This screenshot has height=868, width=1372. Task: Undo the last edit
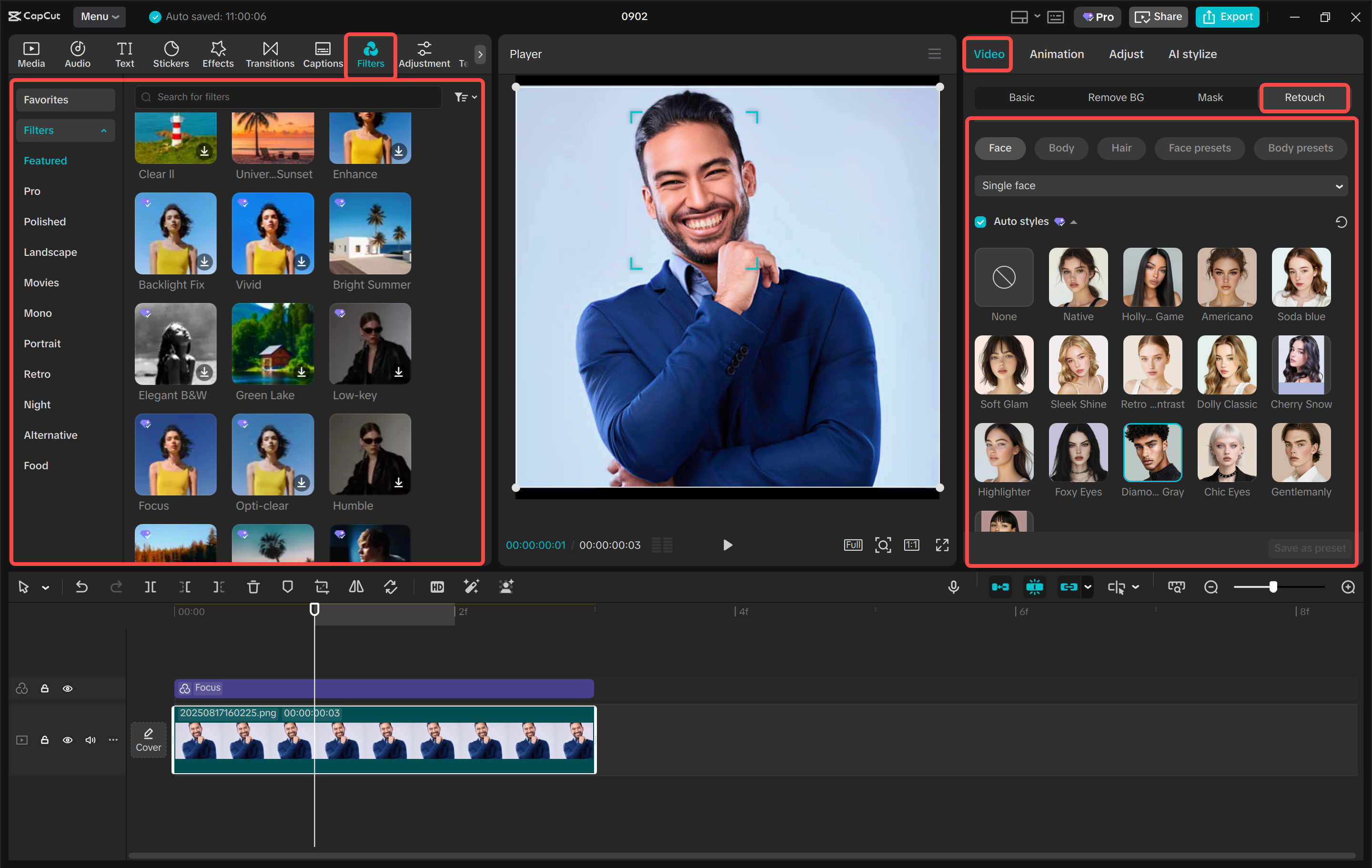click(81, 586)
